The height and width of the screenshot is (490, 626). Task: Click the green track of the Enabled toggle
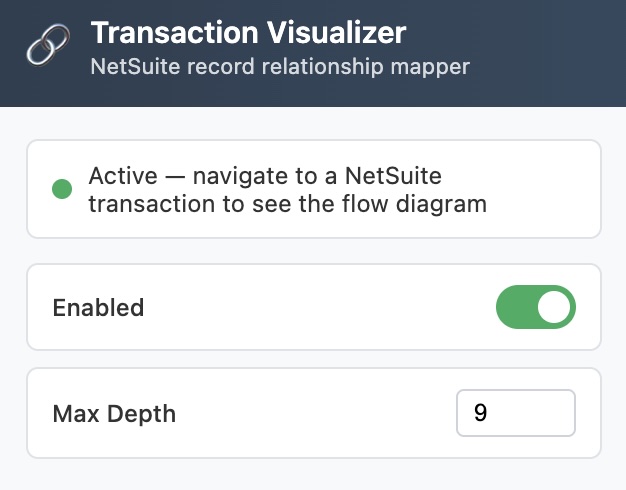pos(515,307)
